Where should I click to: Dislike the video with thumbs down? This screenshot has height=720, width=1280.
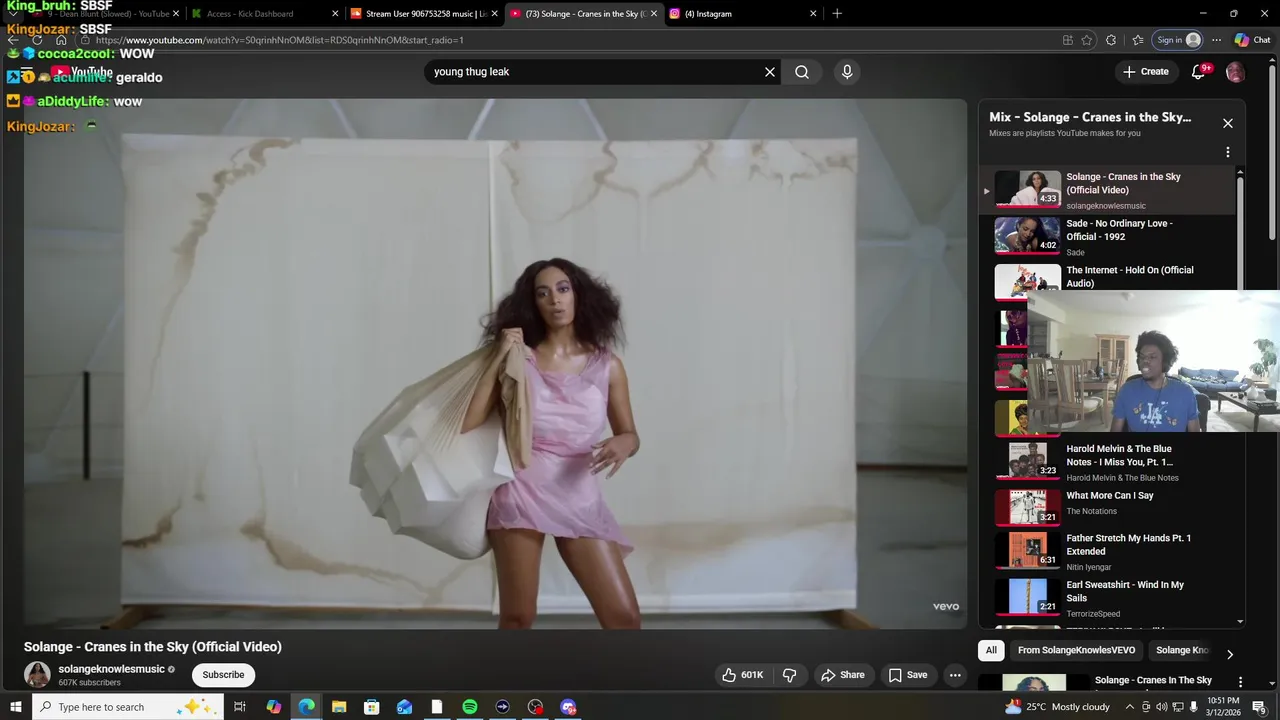point(789,675)
